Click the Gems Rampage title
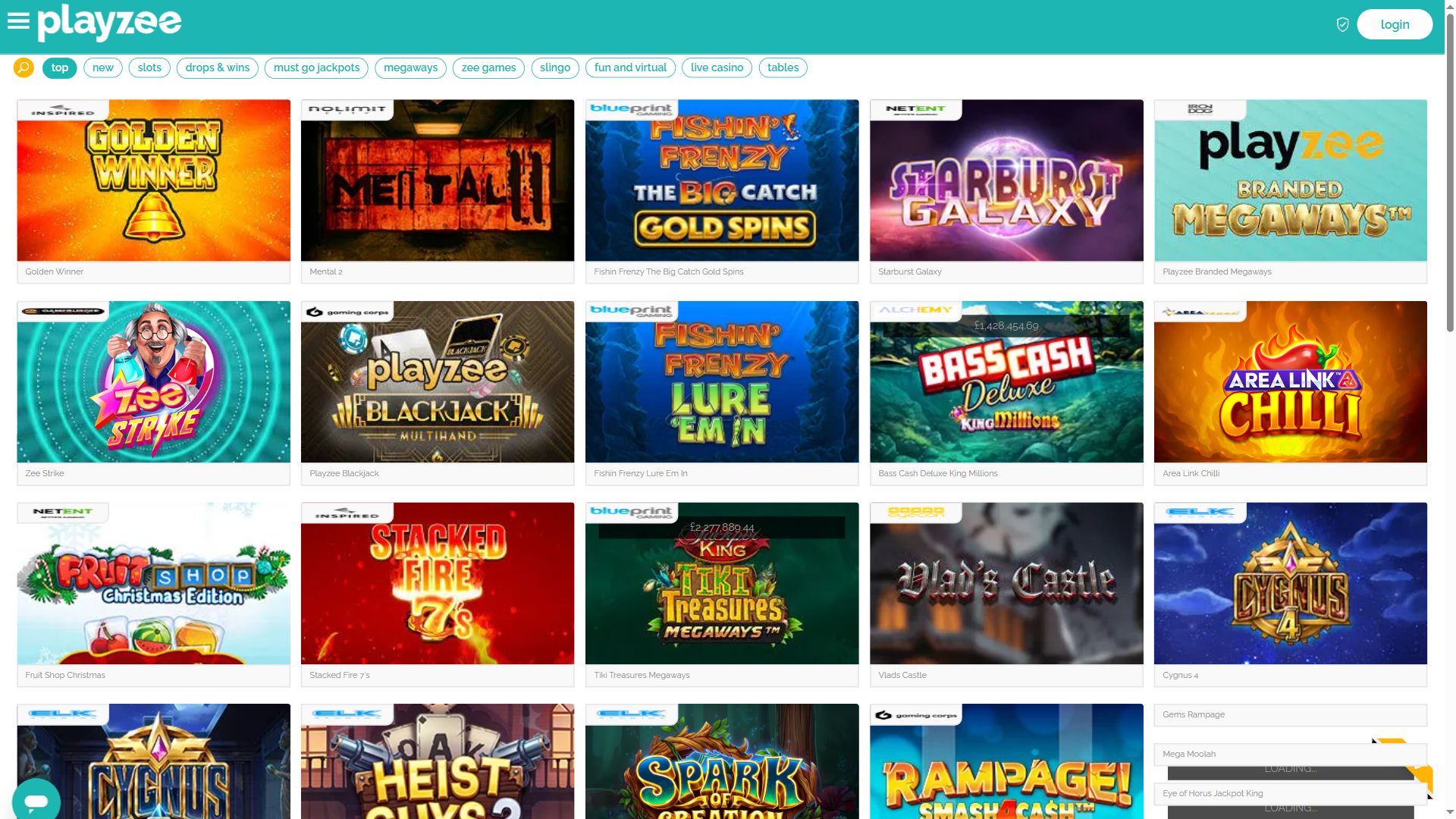 [x=1194, y=714]
